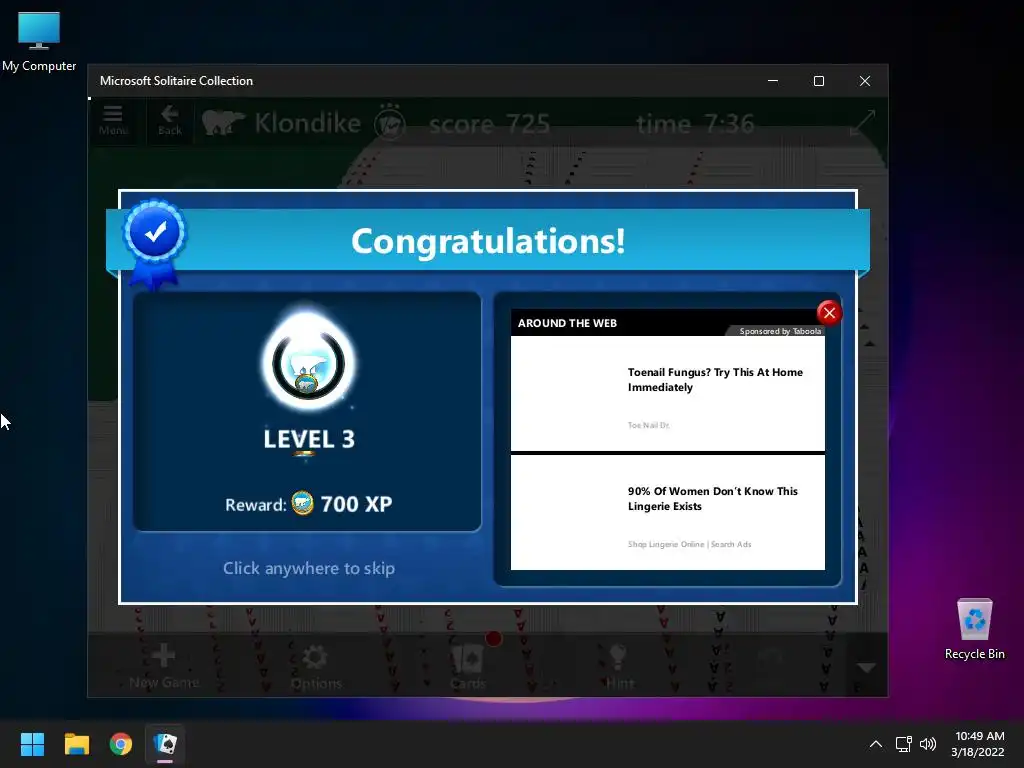Click the 'time 7:36' display
Screen dimensions: 1024x768
(x=695, y=123)
